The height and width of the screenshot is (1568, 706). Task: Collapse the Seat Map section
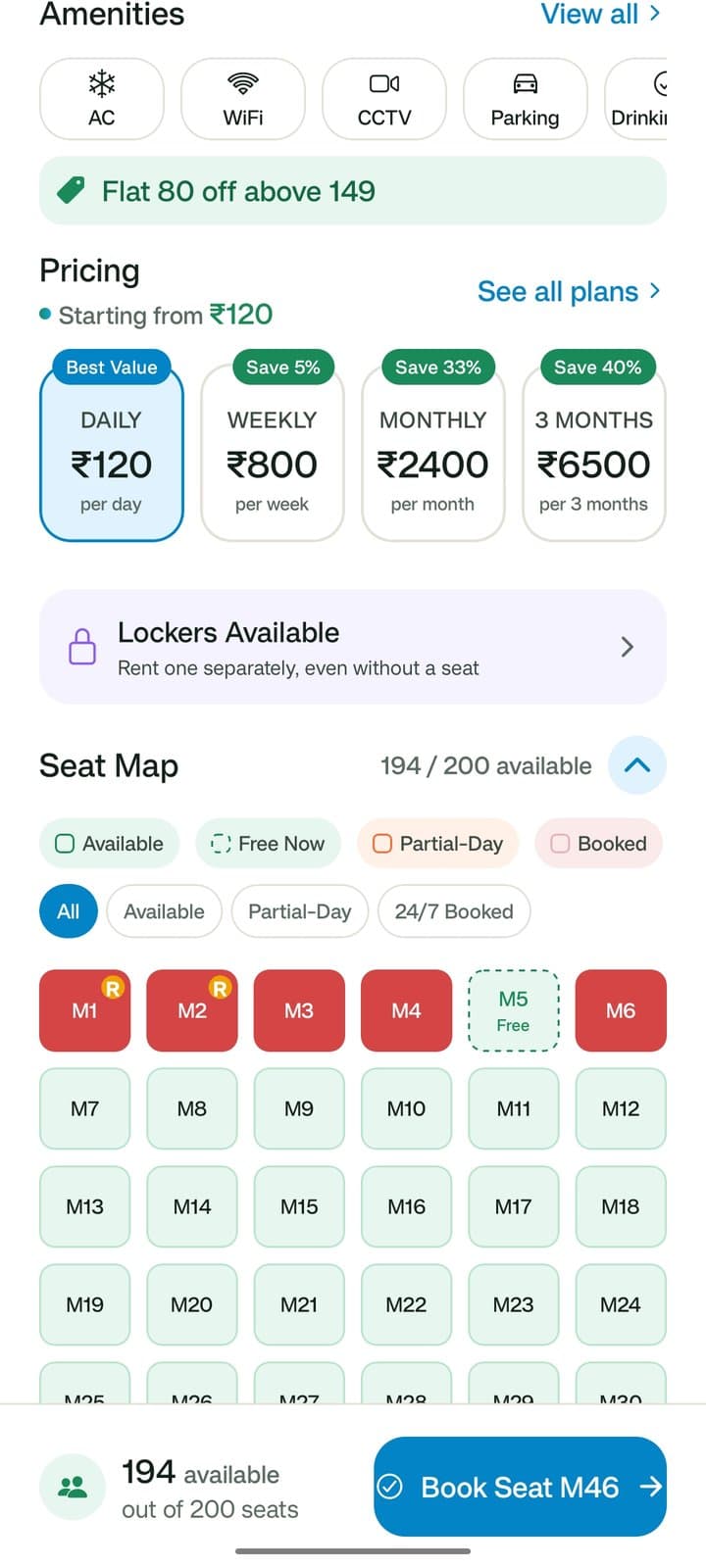[637, 765]
